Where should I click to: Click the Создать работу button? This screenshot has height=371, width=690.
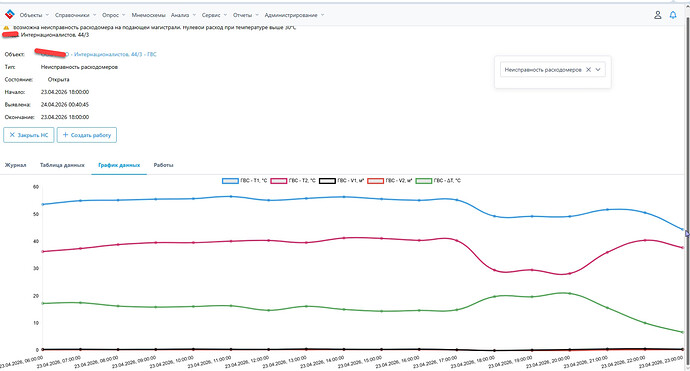tap(87, 135)
